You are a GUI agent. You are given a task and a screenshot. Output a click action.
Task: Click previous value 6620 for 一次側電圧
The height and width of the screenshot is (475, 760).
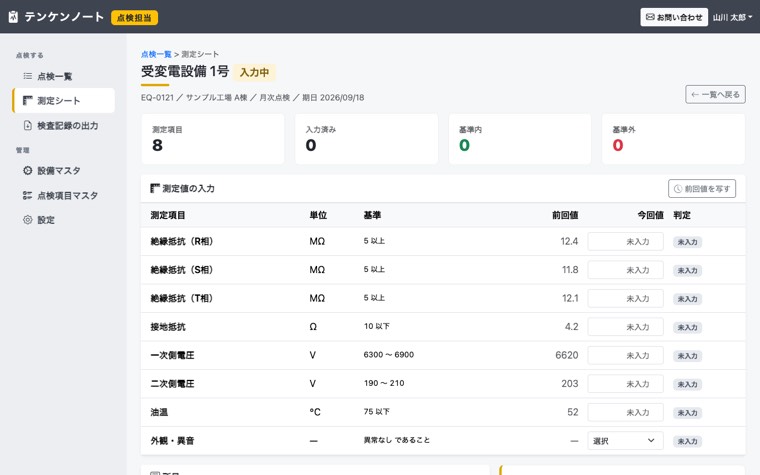pyautogui.click(x=567, y=355)
